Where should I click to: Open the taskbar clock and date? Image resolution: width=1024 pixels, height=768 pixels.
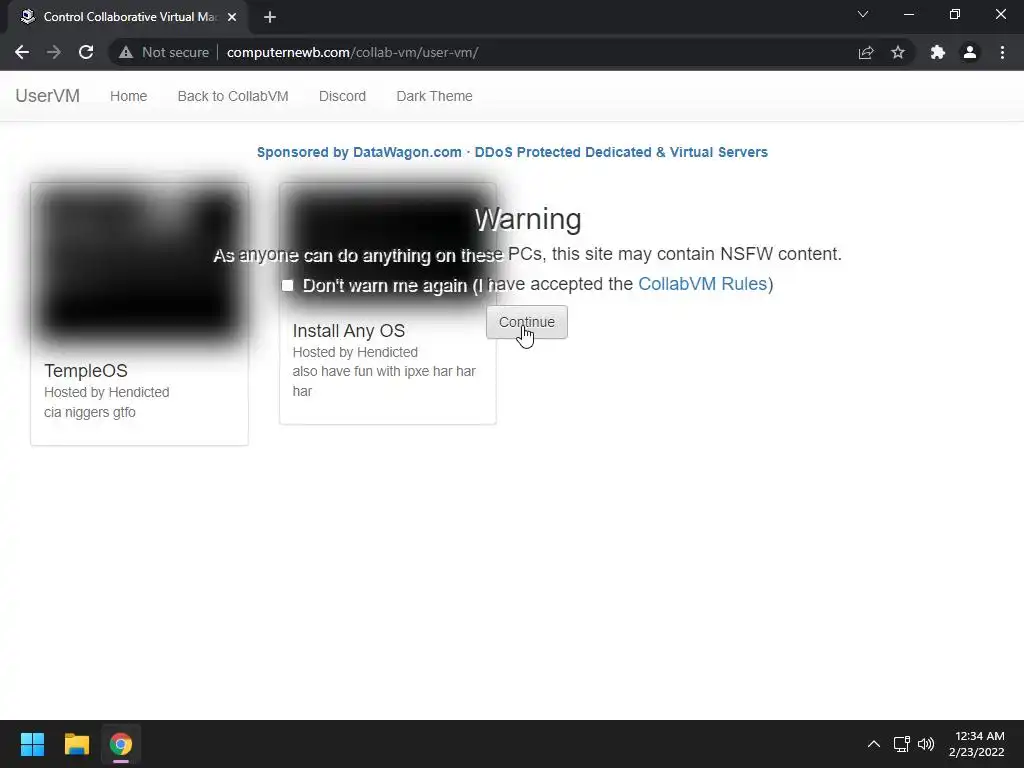coord(977,744)
